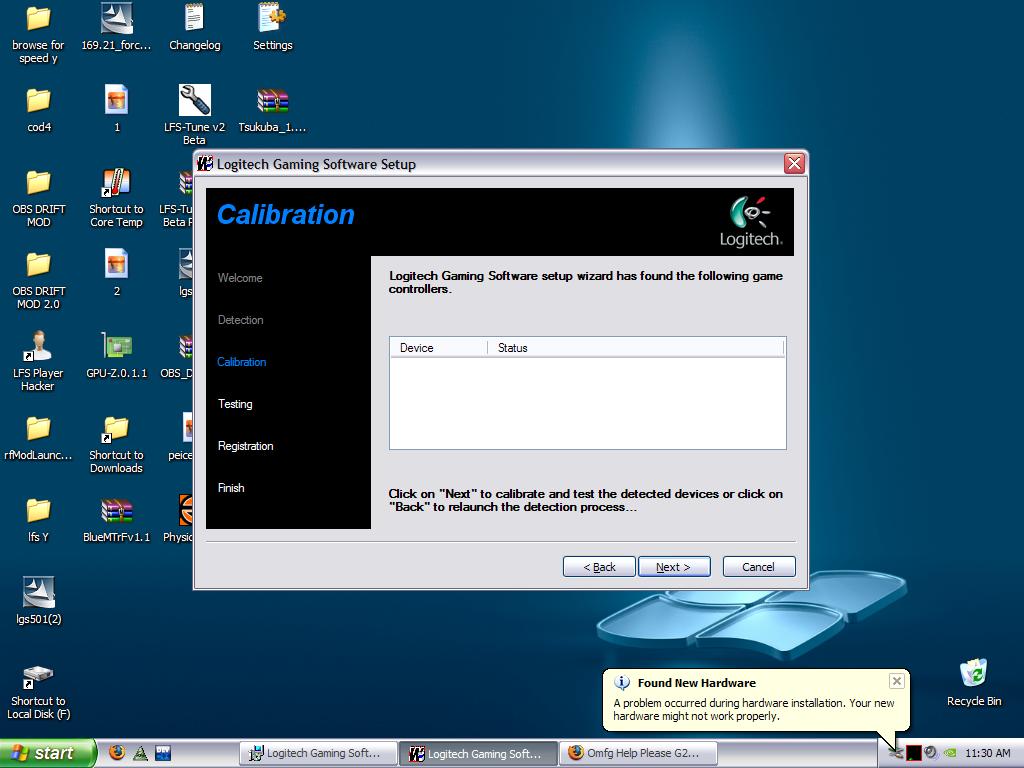Open the 169.21_forc... installer desktop icon

[x=116, y=27]
